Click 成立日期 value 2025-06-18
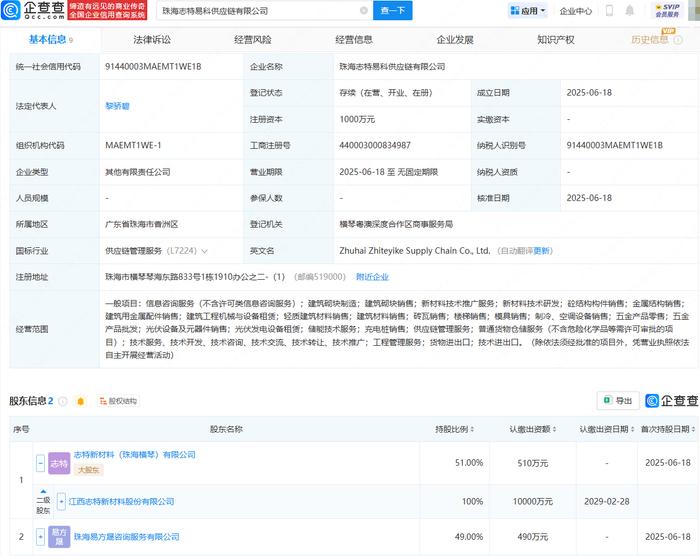This screenshot has height=556, width=700. 589,93
